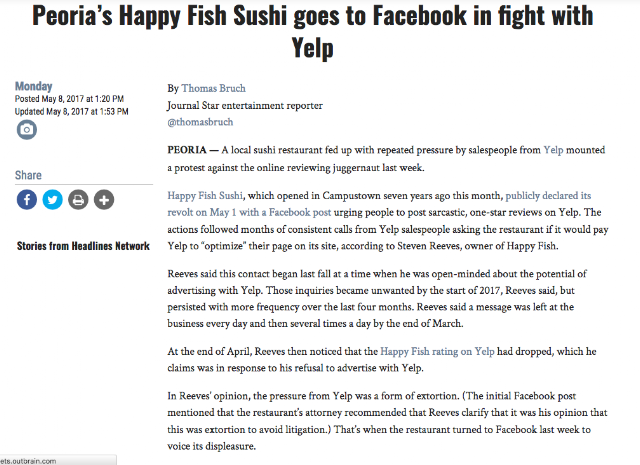
Task: Follow the Yelp link in first paragraph
Action: tap(553, 150)
